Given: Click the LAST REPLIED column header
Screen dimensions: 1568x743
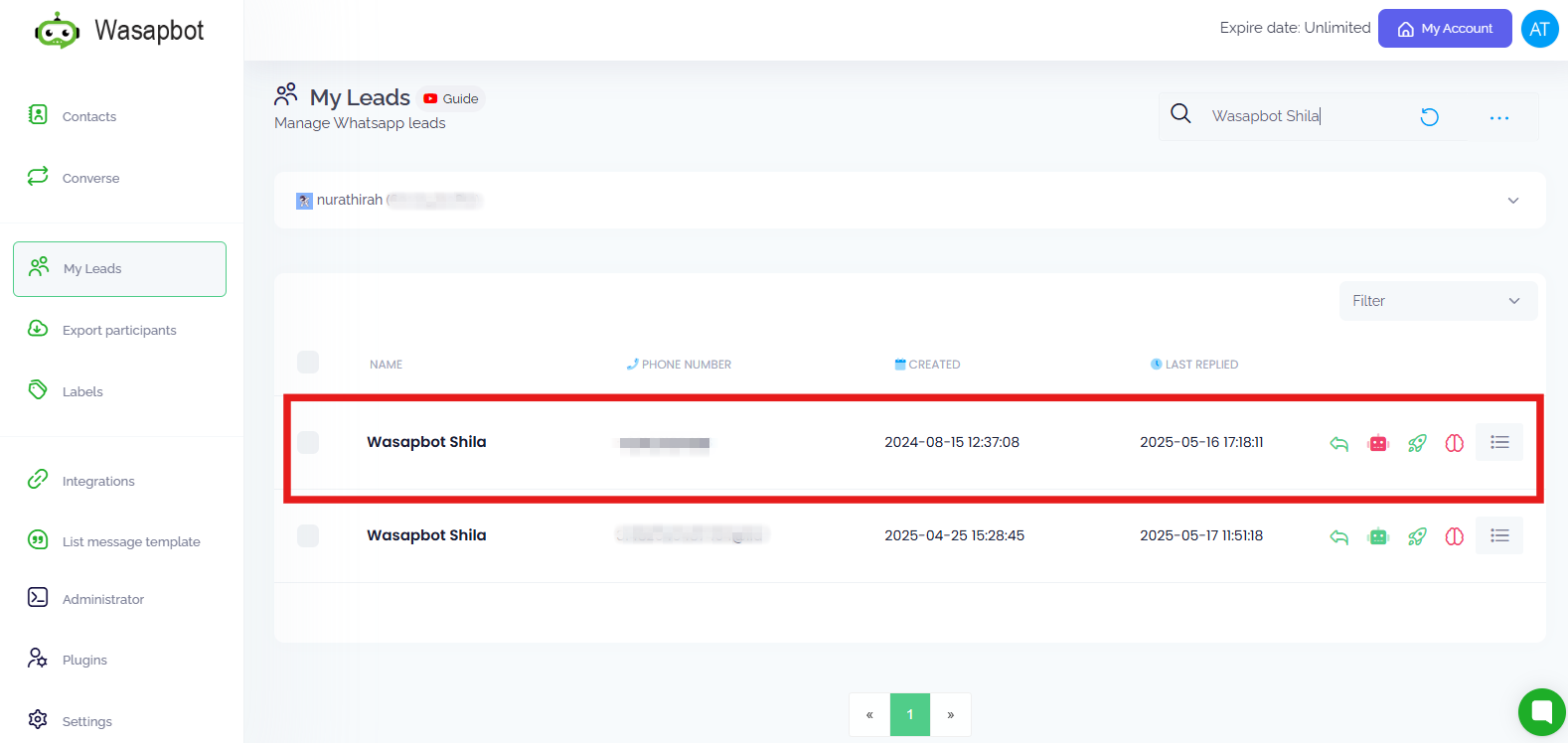Looking at the screenshot, I should (1194, 365).
